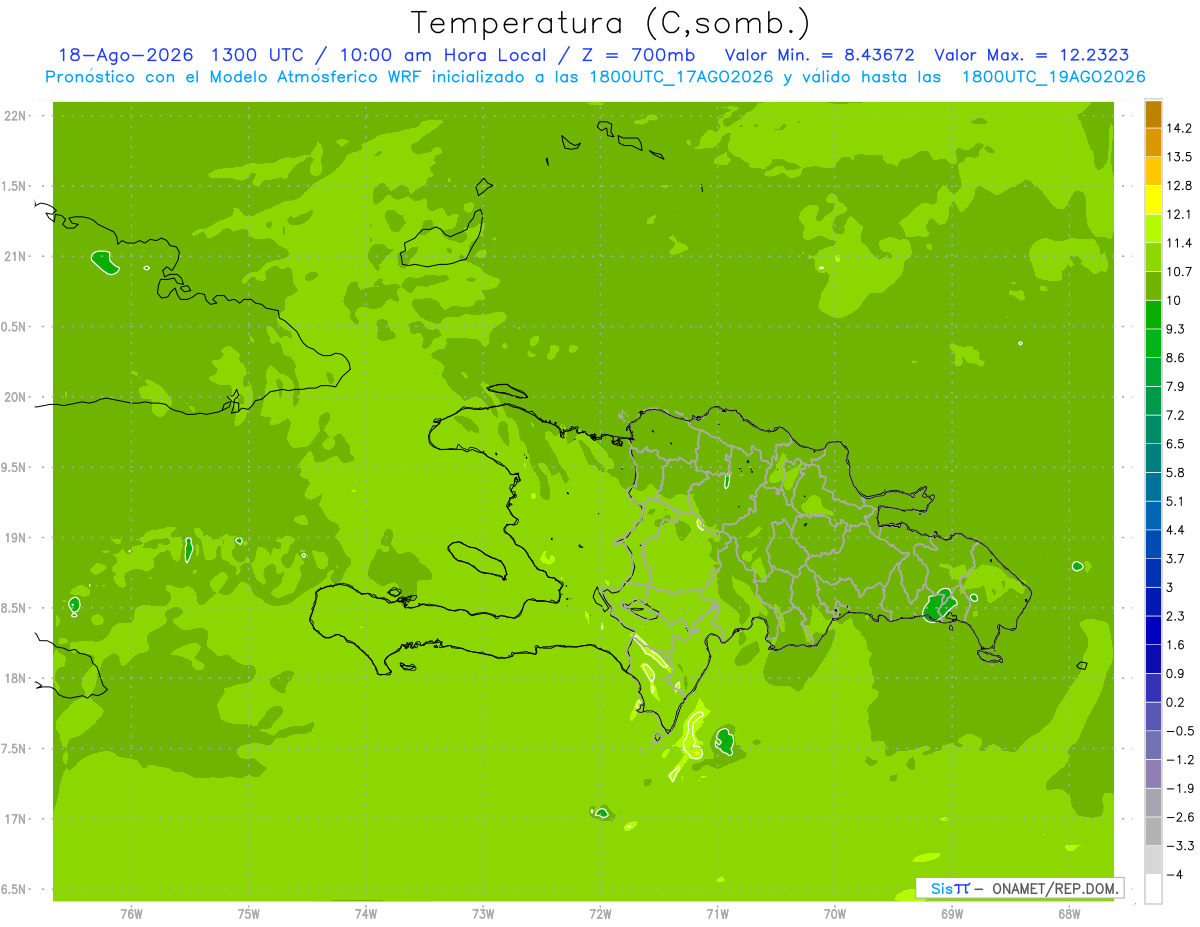1200x927 pixels.
Task: Click the "3.7" colorbar value
Action: (x=1177, y=558)
